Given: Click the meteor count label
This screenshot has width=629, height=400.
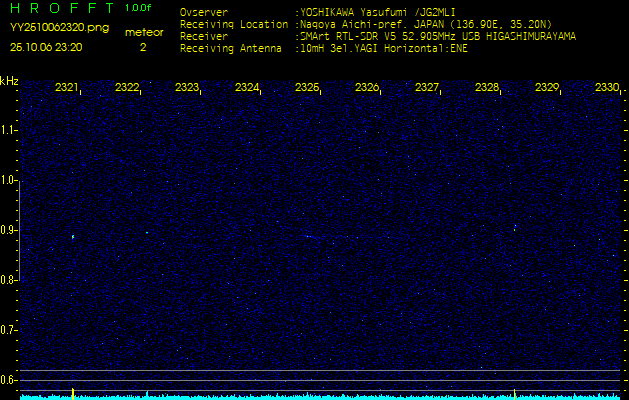Looking at the screenshot, I should pos(143,32).
